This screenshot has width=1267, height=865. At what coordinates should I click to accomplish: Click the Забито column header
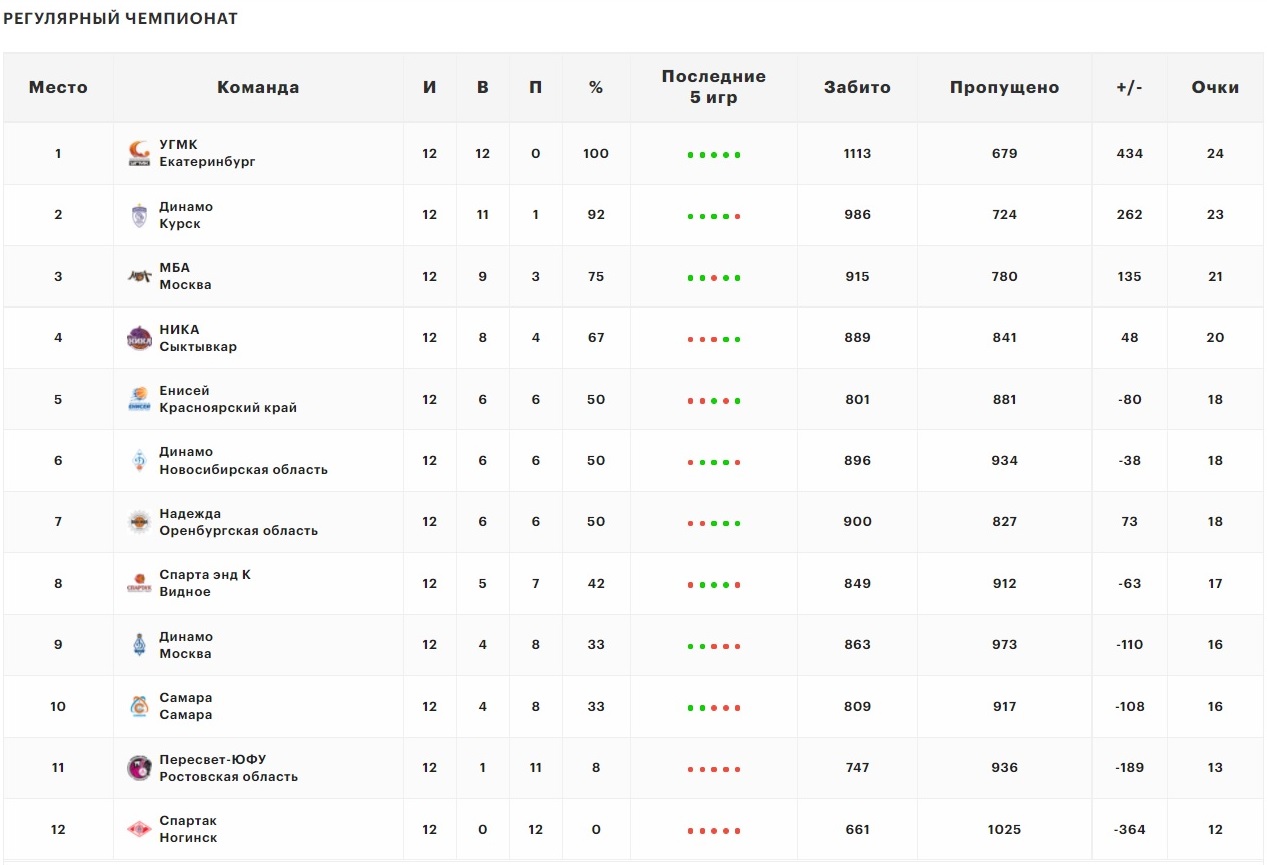point(857,87)
